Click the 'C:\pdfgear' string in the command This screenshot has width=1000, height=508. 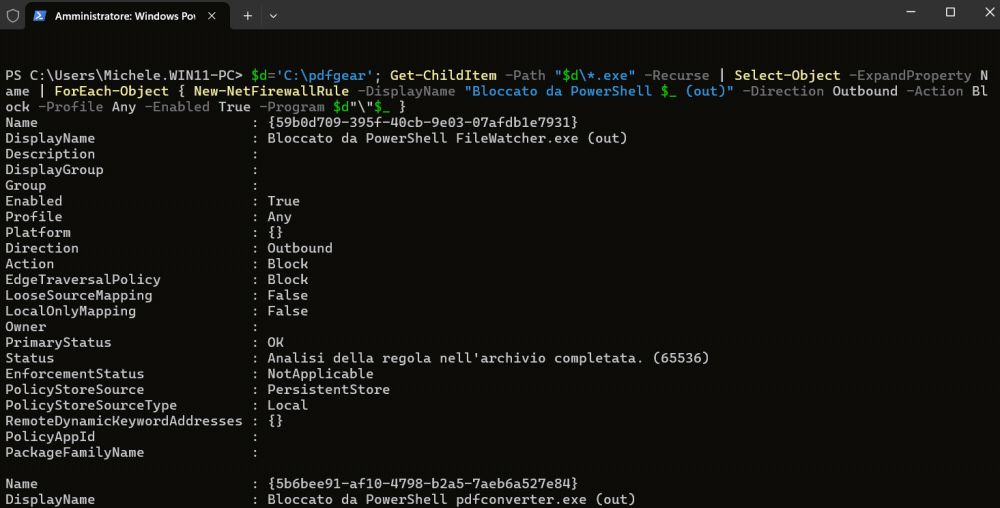pos(324,75)
